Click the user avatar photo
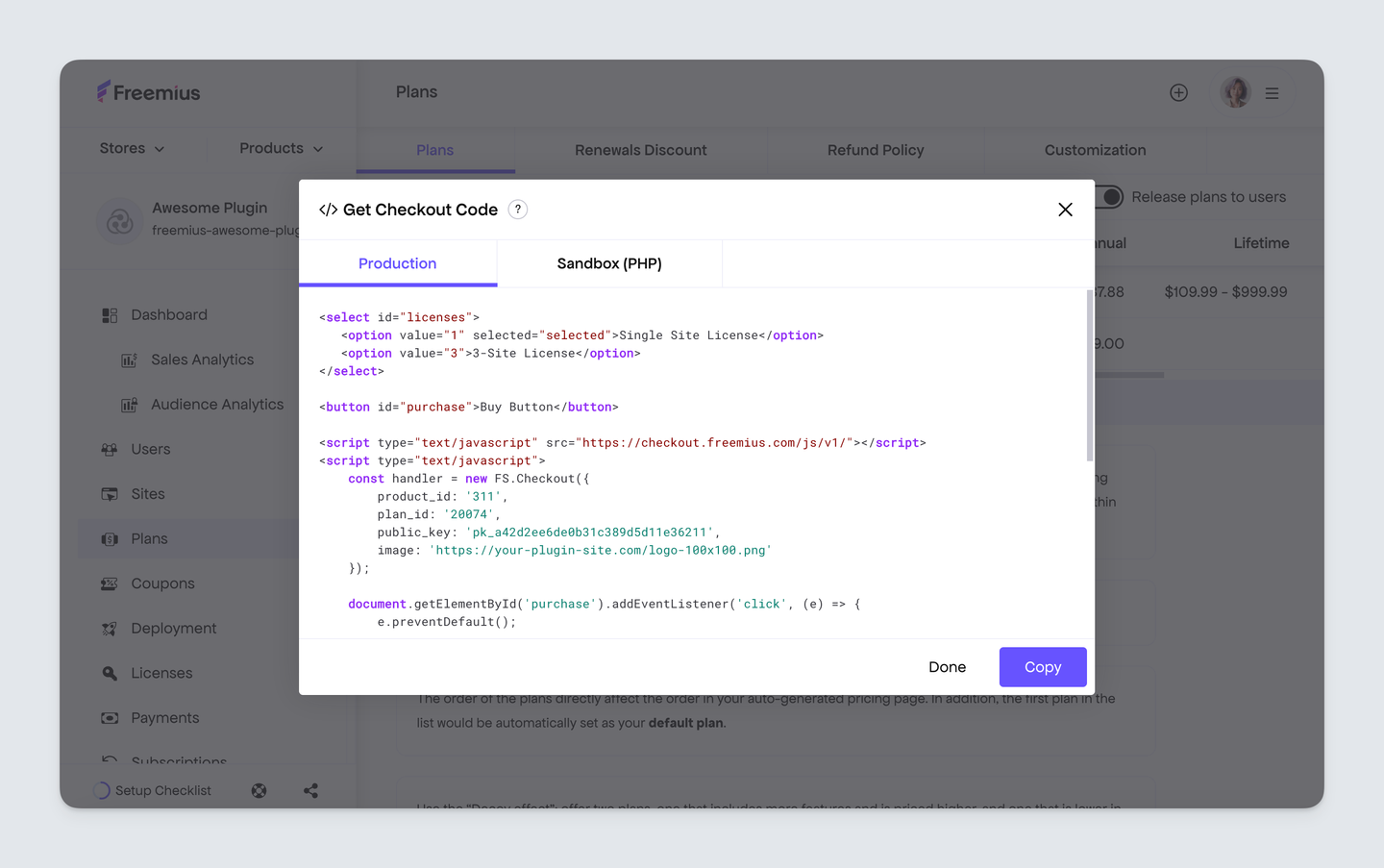Viewport: 1384px width, 868px height. pos(1235,92)
